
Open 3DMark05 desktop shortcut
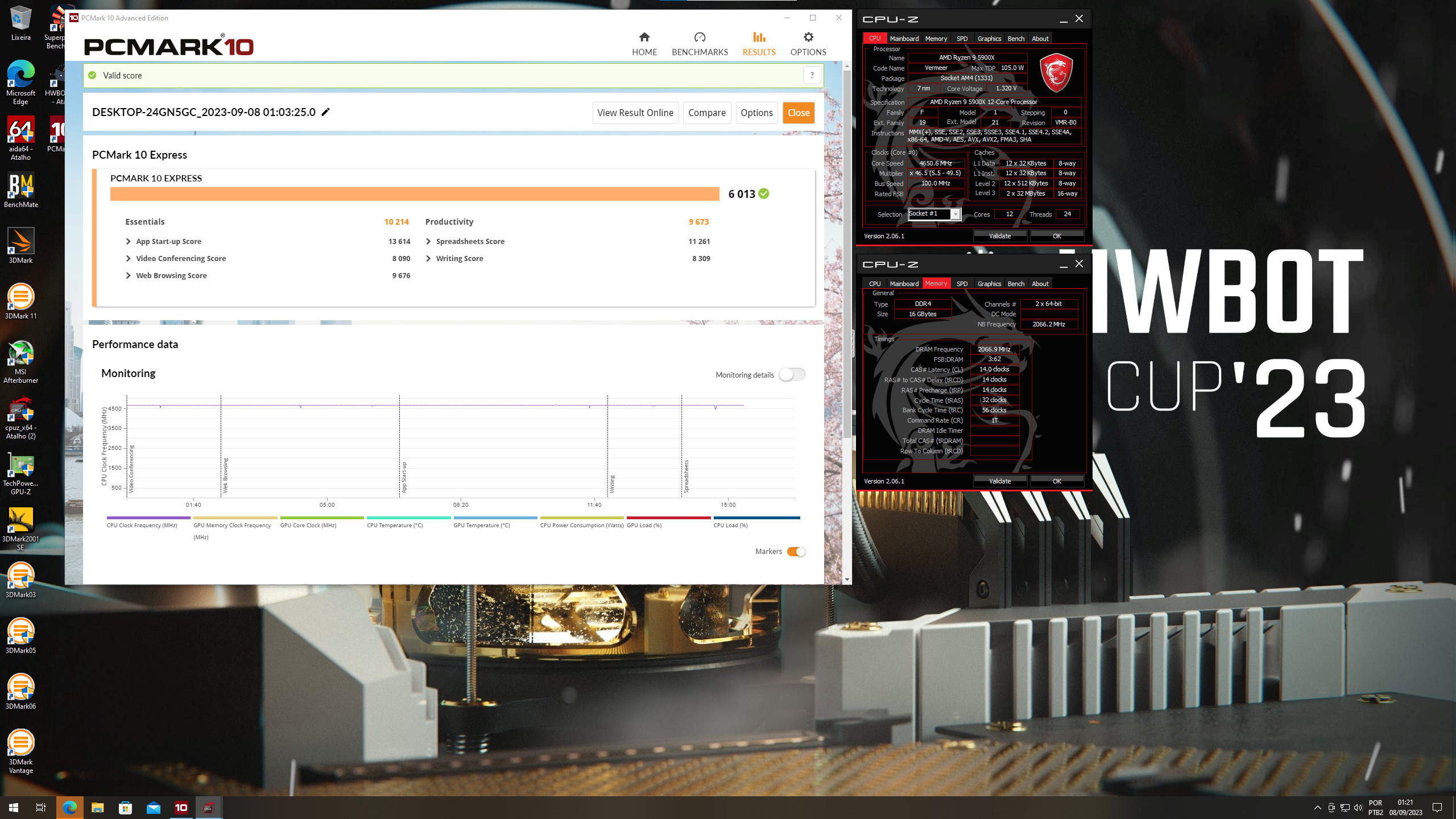20,636
